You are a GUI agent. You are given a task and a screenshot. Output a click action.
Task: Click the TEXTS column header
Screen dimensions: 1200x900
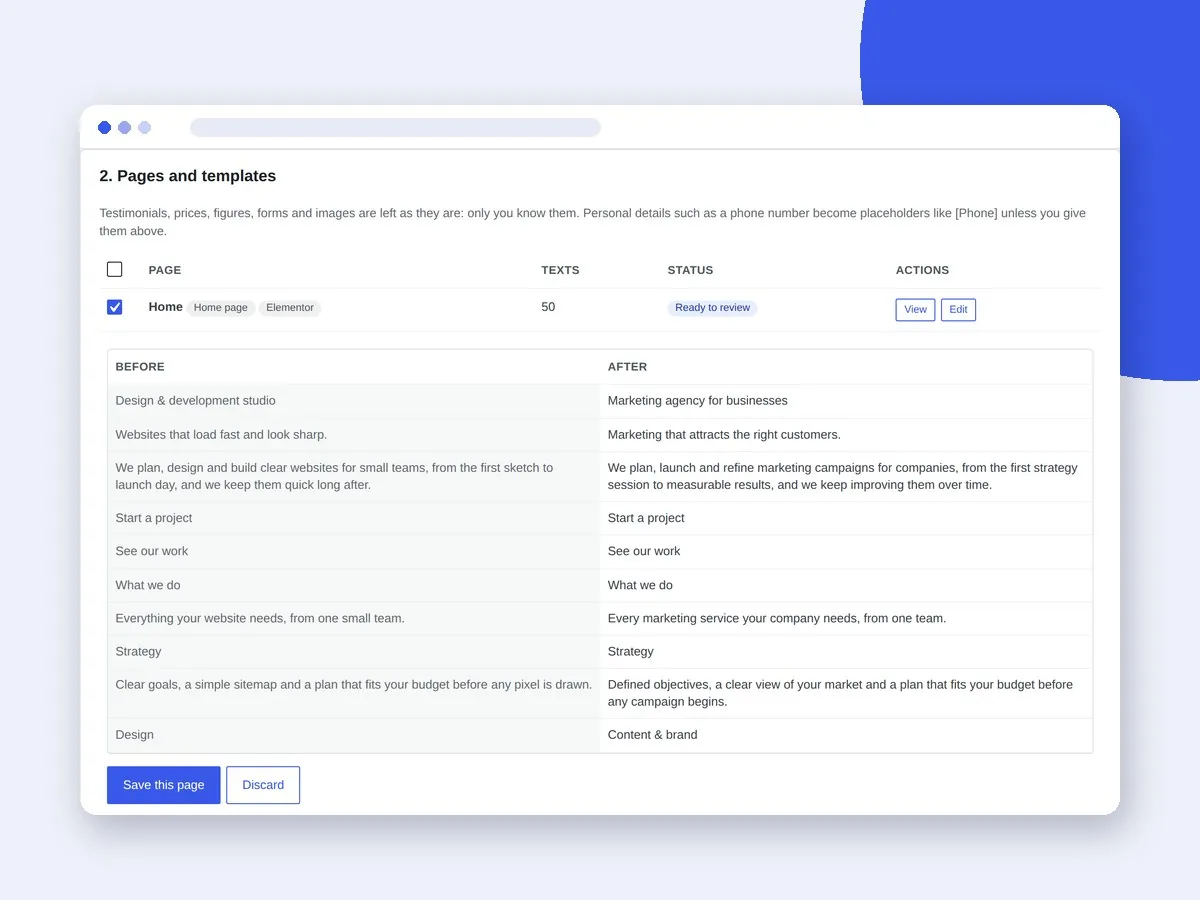(x=560, y=270)
